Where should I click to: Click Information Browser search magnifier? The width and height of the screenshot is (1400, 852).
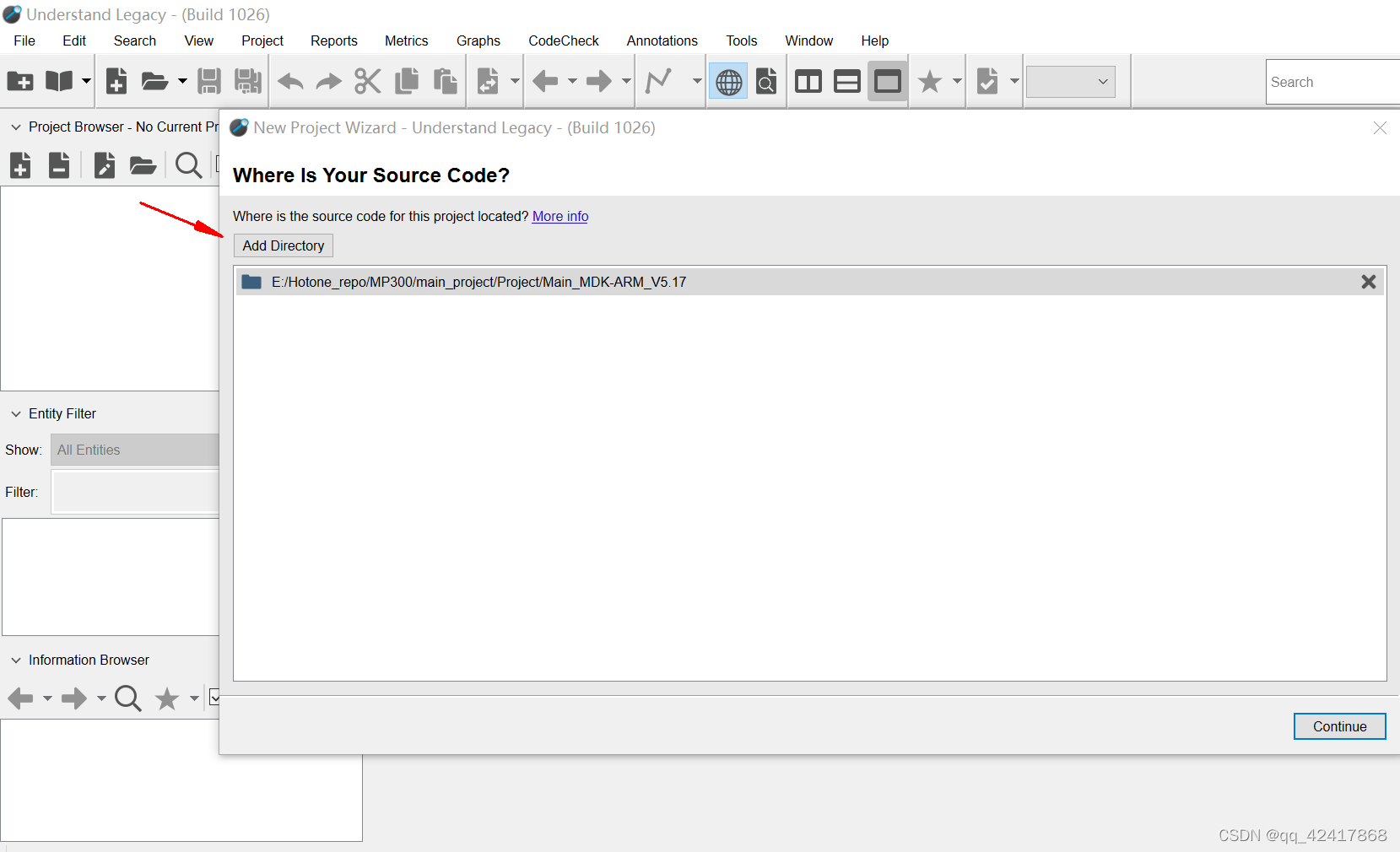click(x=128, y=698)
